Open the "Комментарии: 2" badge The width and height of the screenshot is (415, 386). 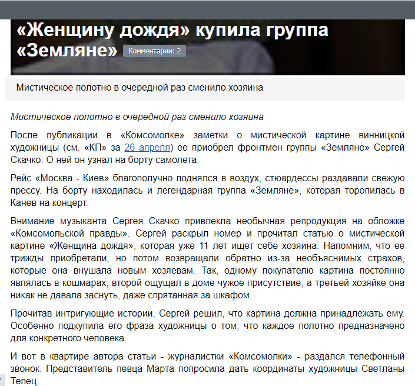click(155, 51)
